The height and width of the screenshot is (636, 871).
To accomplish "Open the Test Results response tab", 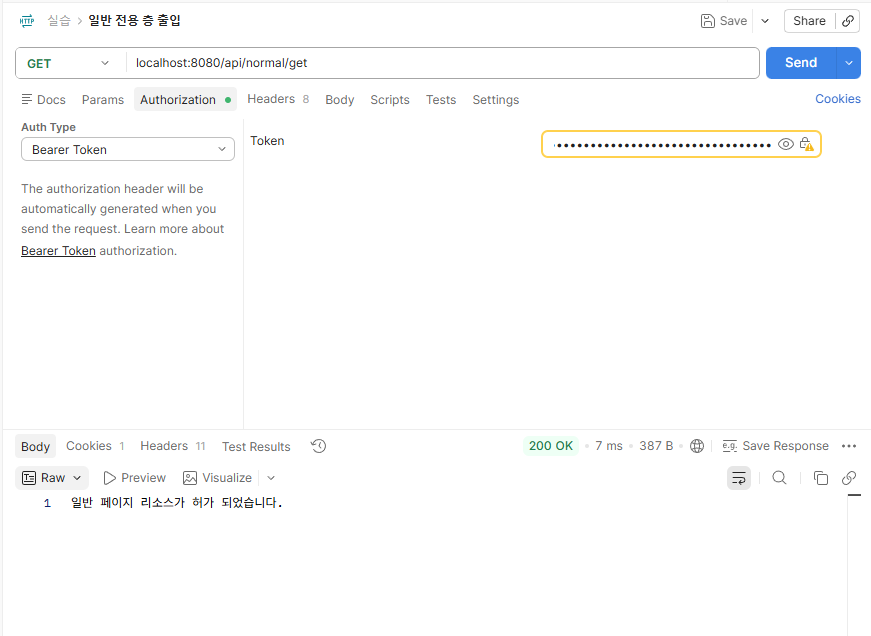I will click(x=256, y=447).
